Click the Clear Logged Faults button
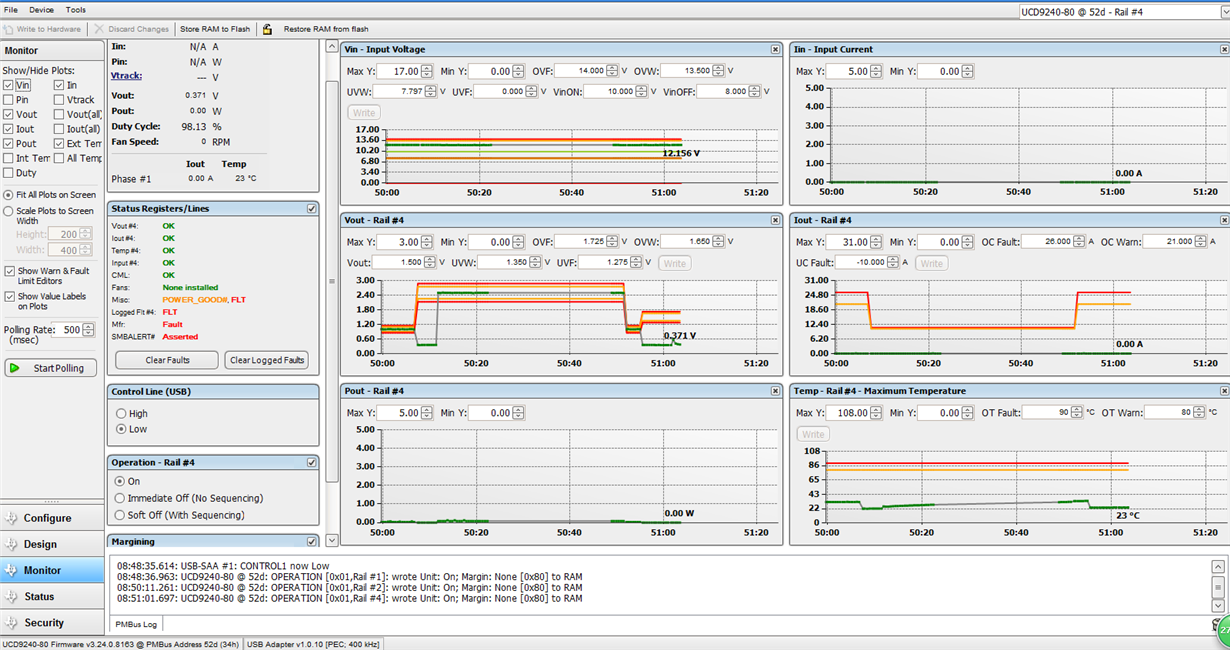 point(266,360)
